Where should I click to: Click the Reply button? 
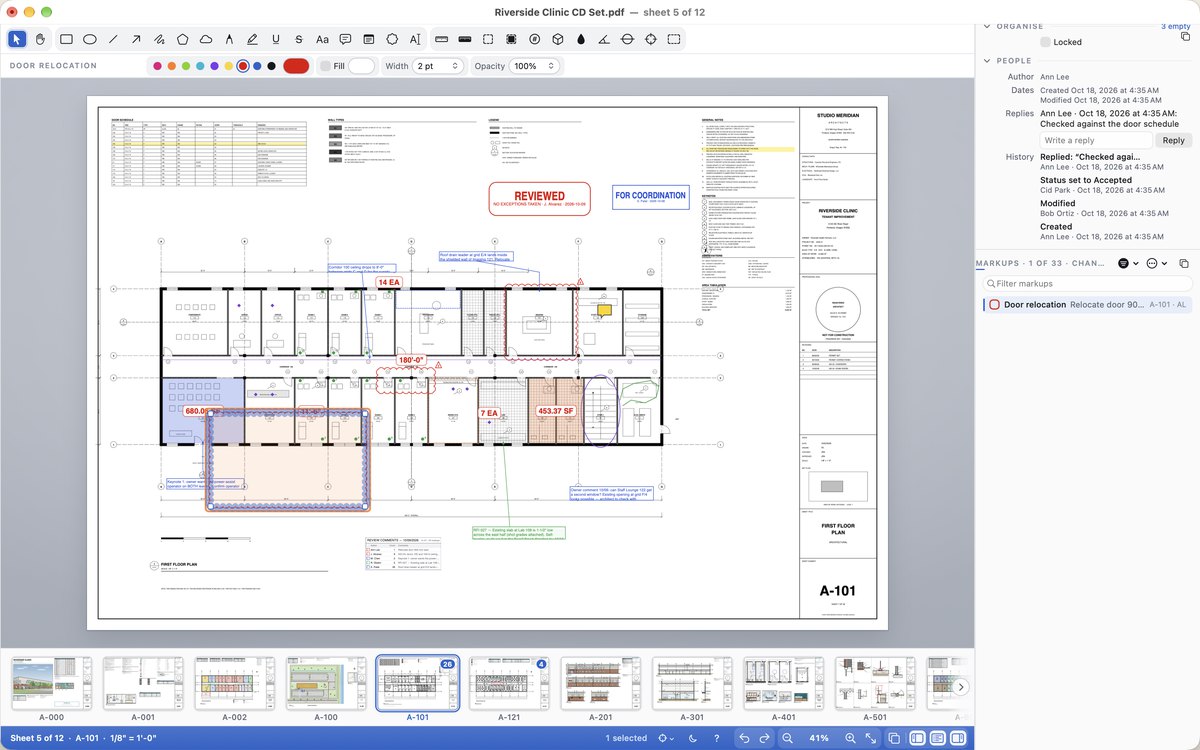tap(1173, 141)
